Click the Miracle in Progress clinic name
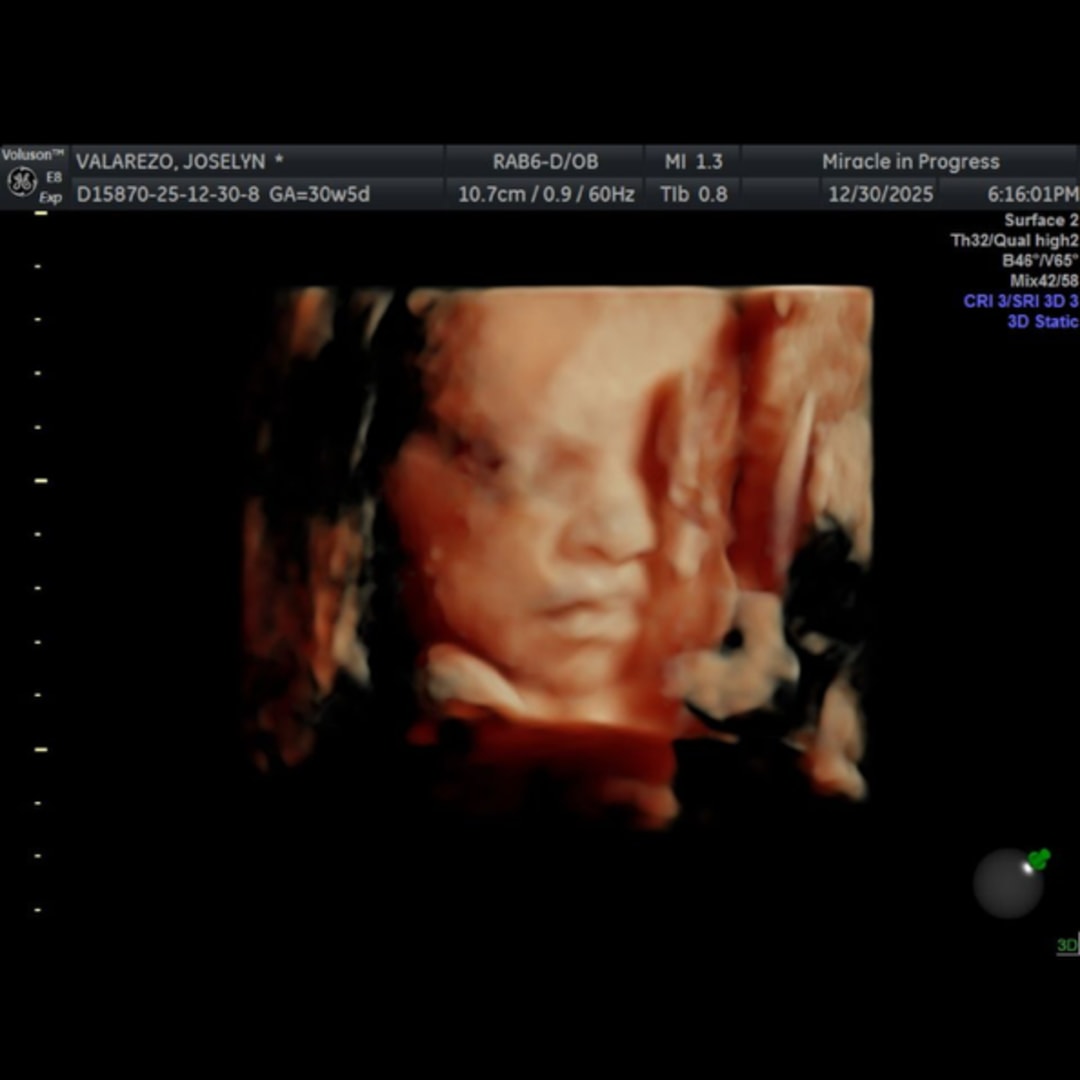 point(910,162)
